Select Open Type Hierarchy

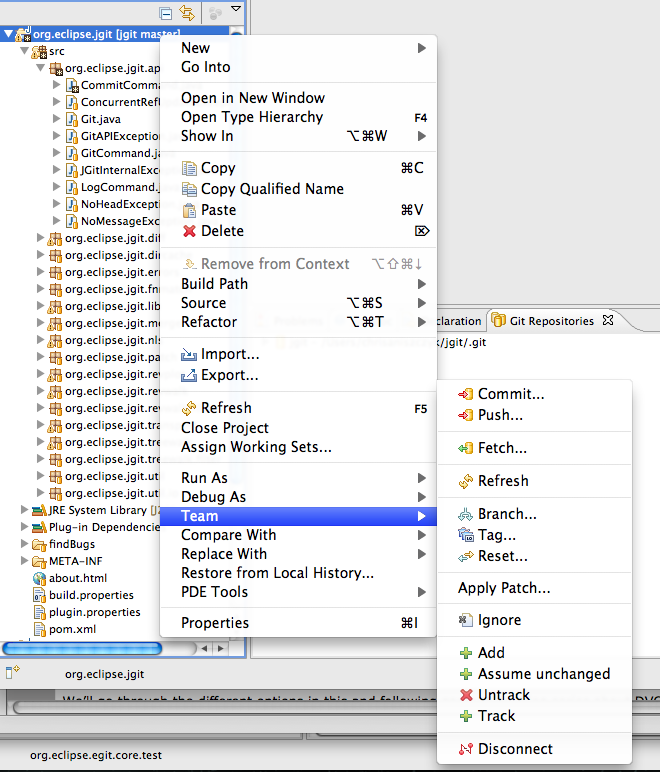298,117
